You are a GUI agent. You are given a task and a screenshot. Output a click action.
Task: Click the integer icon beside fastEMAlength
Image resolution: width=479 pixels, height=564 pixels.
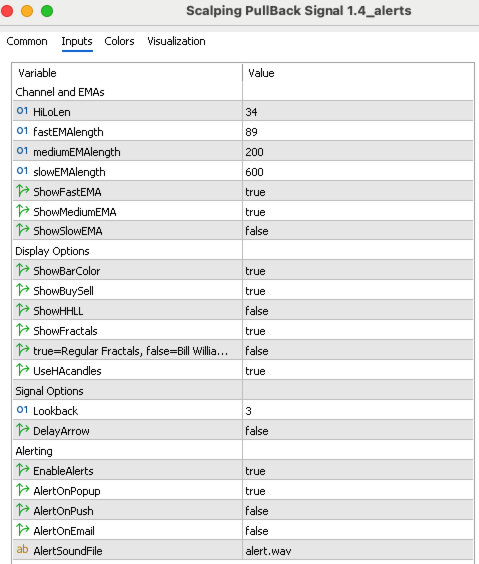coord(22,131)
